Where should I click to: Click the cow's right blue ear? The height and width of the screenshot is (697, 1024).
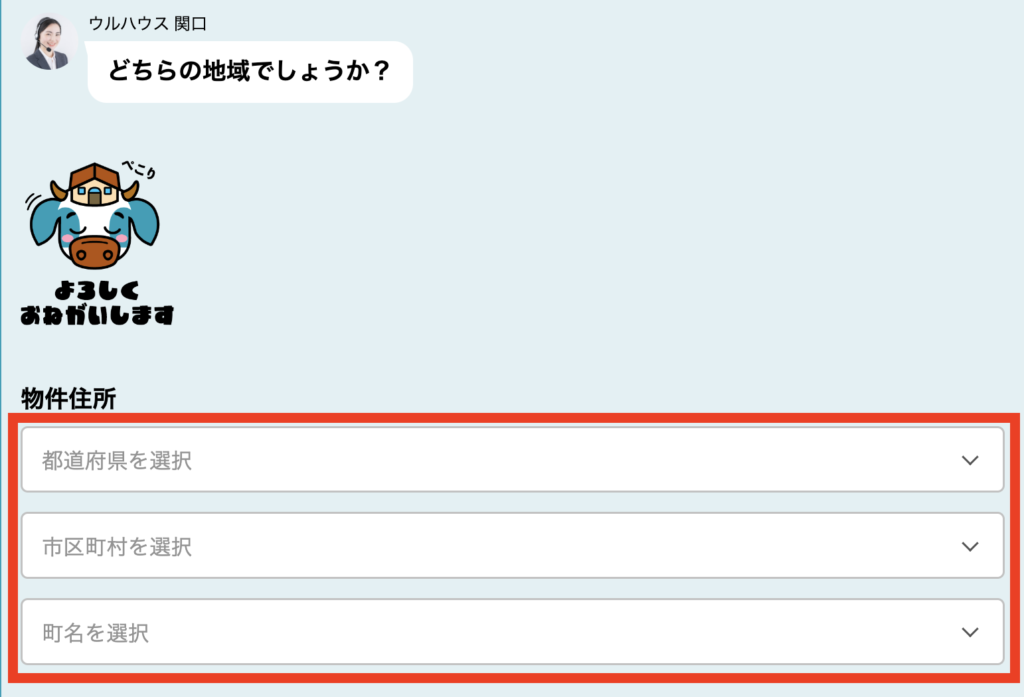[142, 220]
